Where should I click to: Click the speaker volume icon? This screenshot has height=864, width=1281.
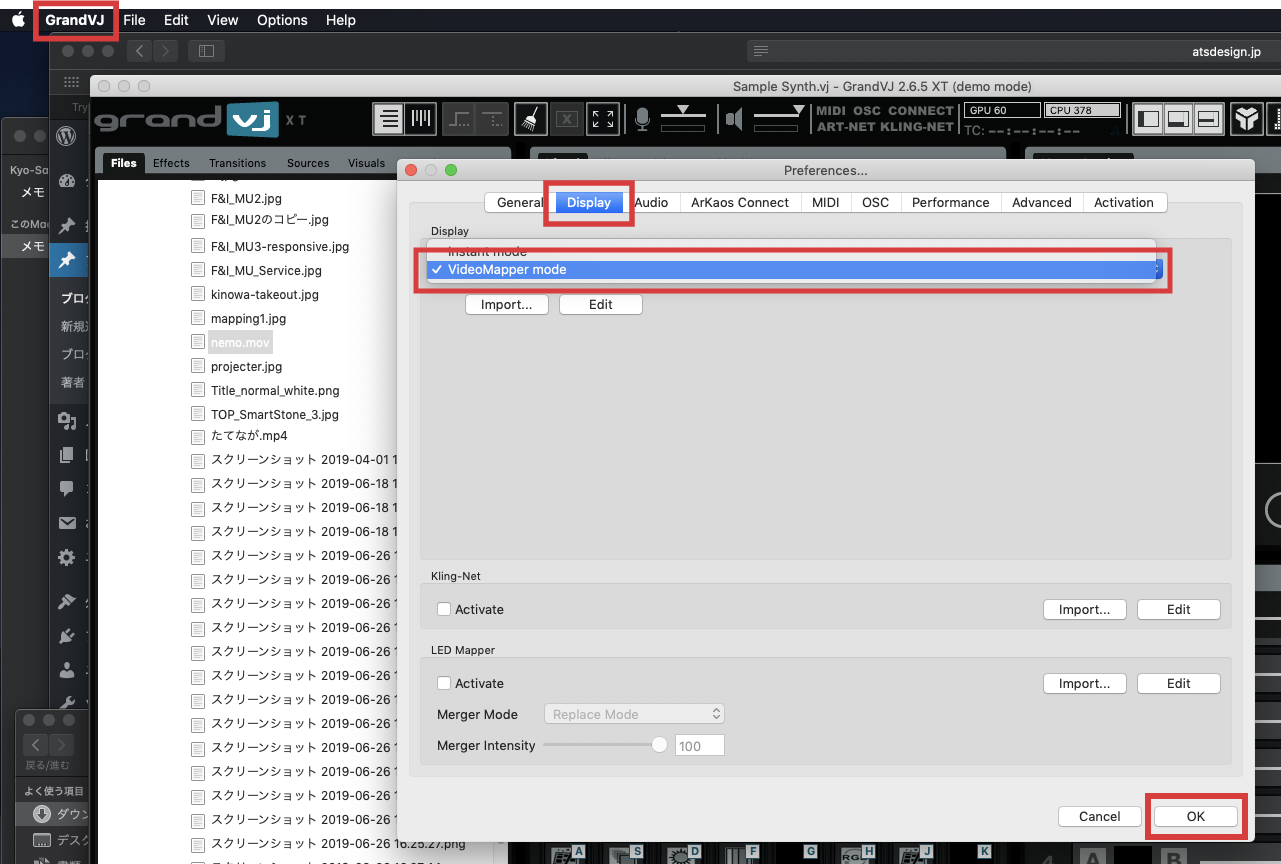(735, 120)
